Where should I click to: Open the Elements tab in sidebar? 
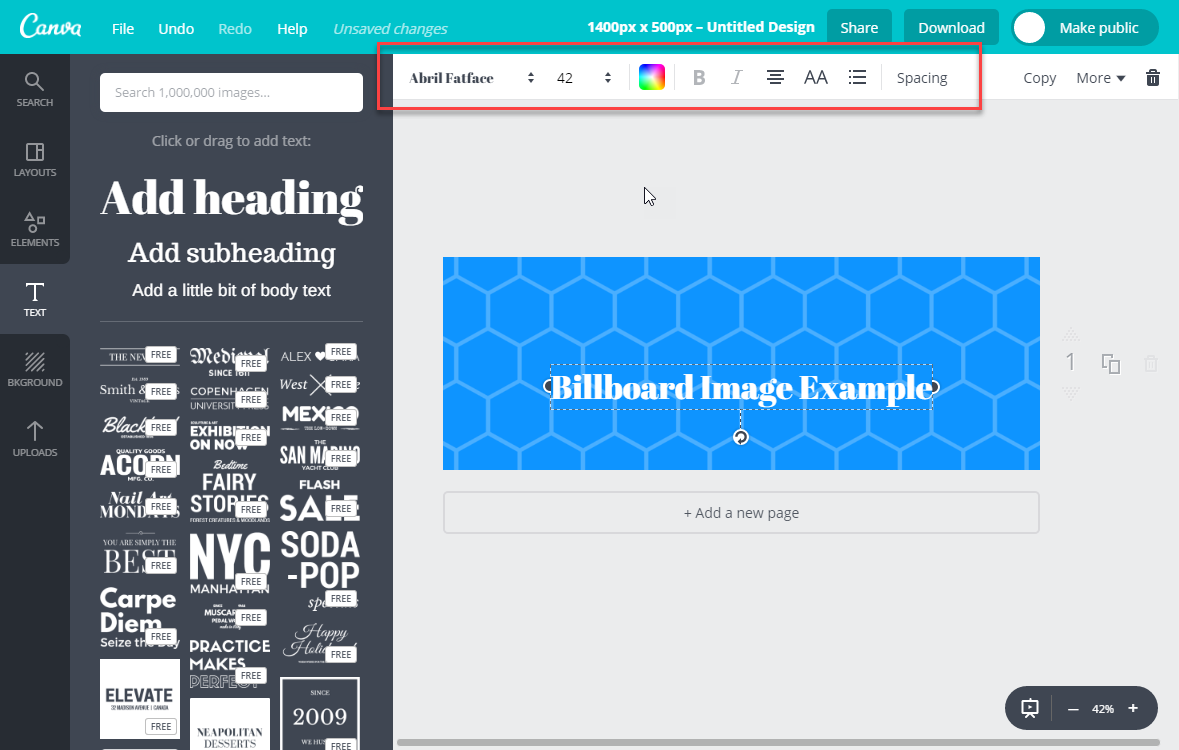tap(35, 229)
